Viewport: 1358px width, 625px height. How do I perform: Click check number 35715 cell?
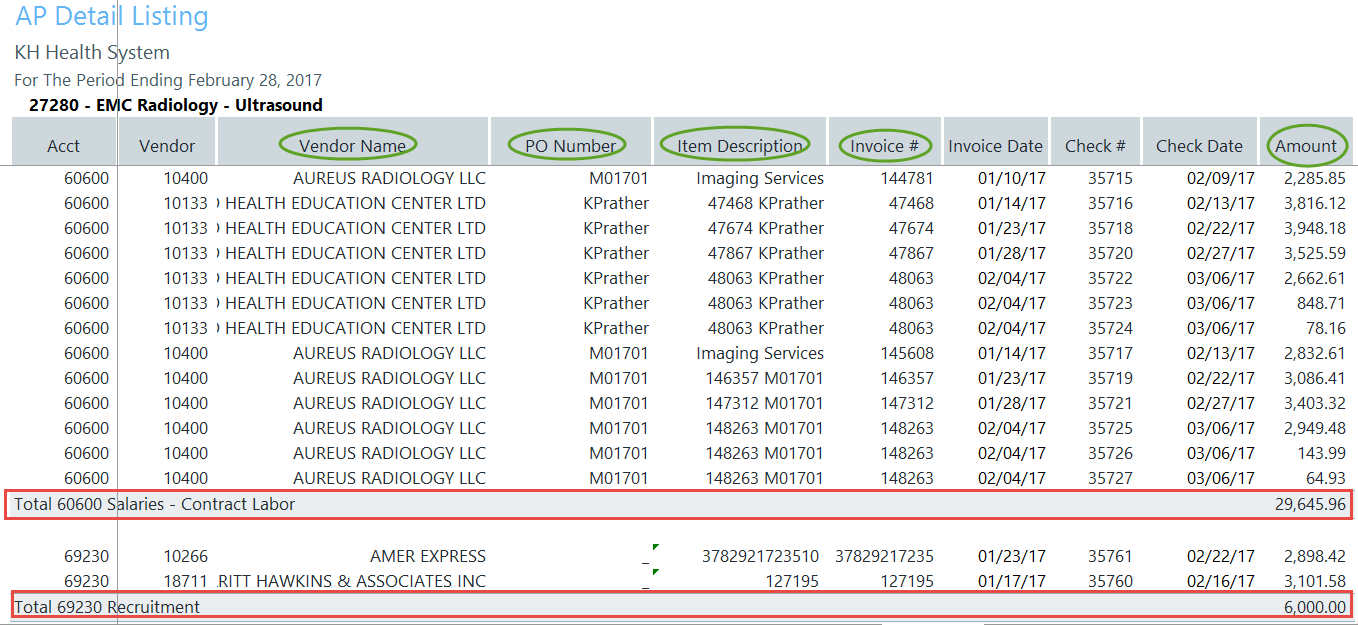pyautogui.click(x=1110, y=178)
